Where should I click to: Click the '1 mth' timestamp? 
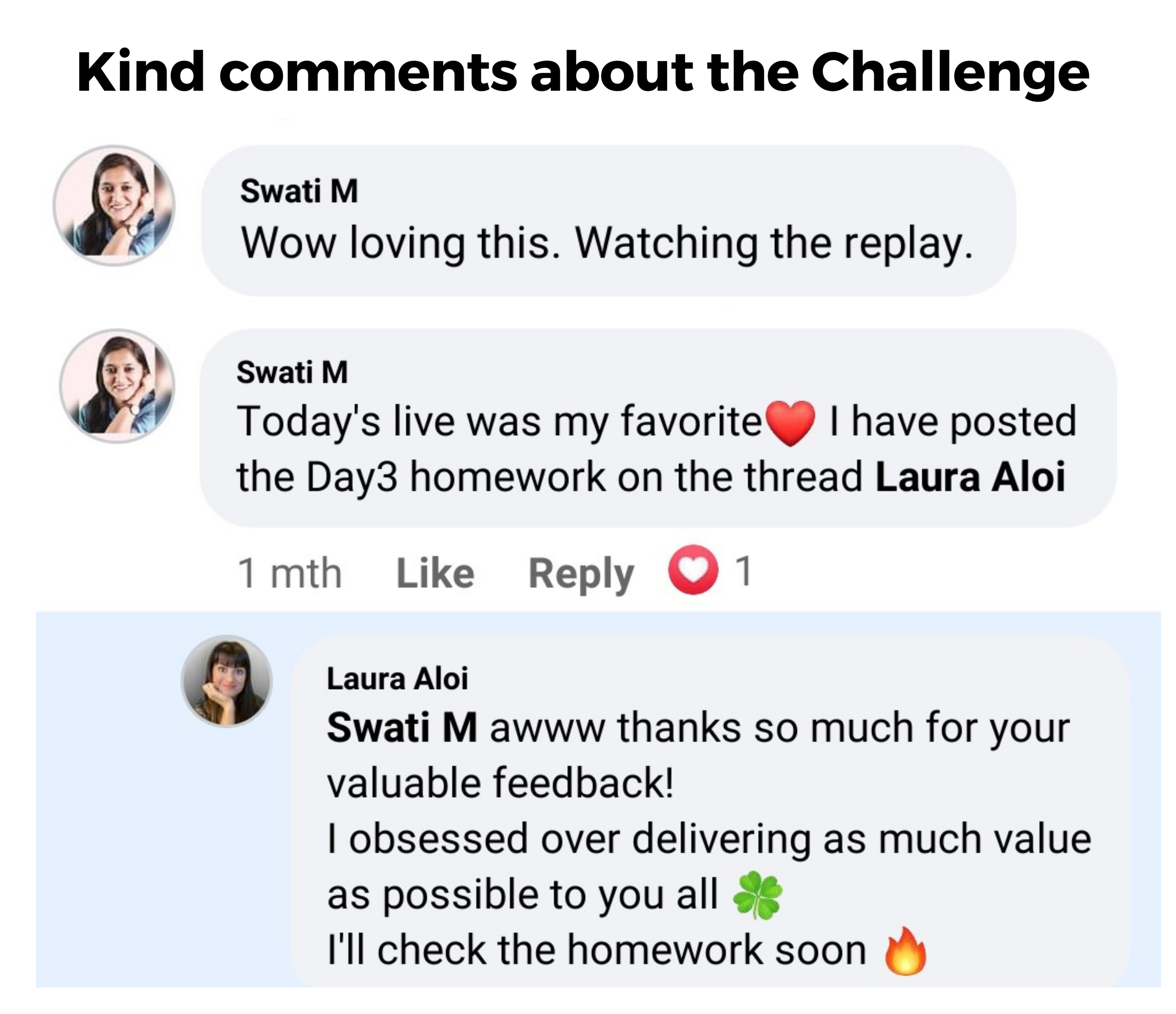pyautogui.click(x=289, y=573)
